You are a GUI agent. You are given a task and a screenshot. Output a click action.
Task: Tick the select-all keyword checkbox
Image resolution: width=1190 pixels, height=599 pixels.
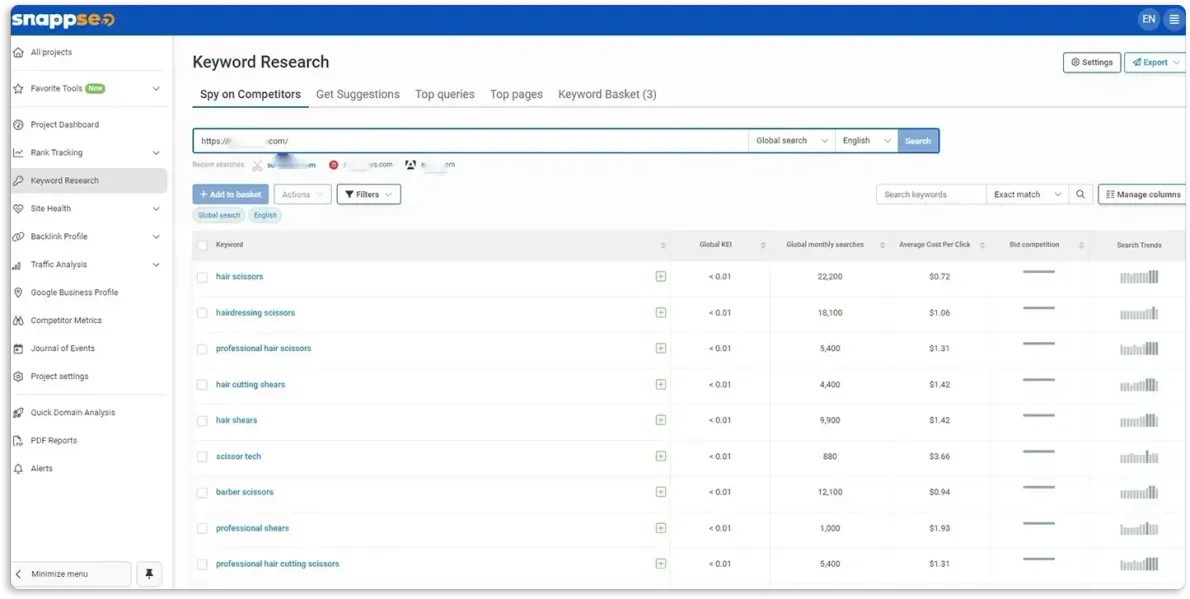coord(202,245)
